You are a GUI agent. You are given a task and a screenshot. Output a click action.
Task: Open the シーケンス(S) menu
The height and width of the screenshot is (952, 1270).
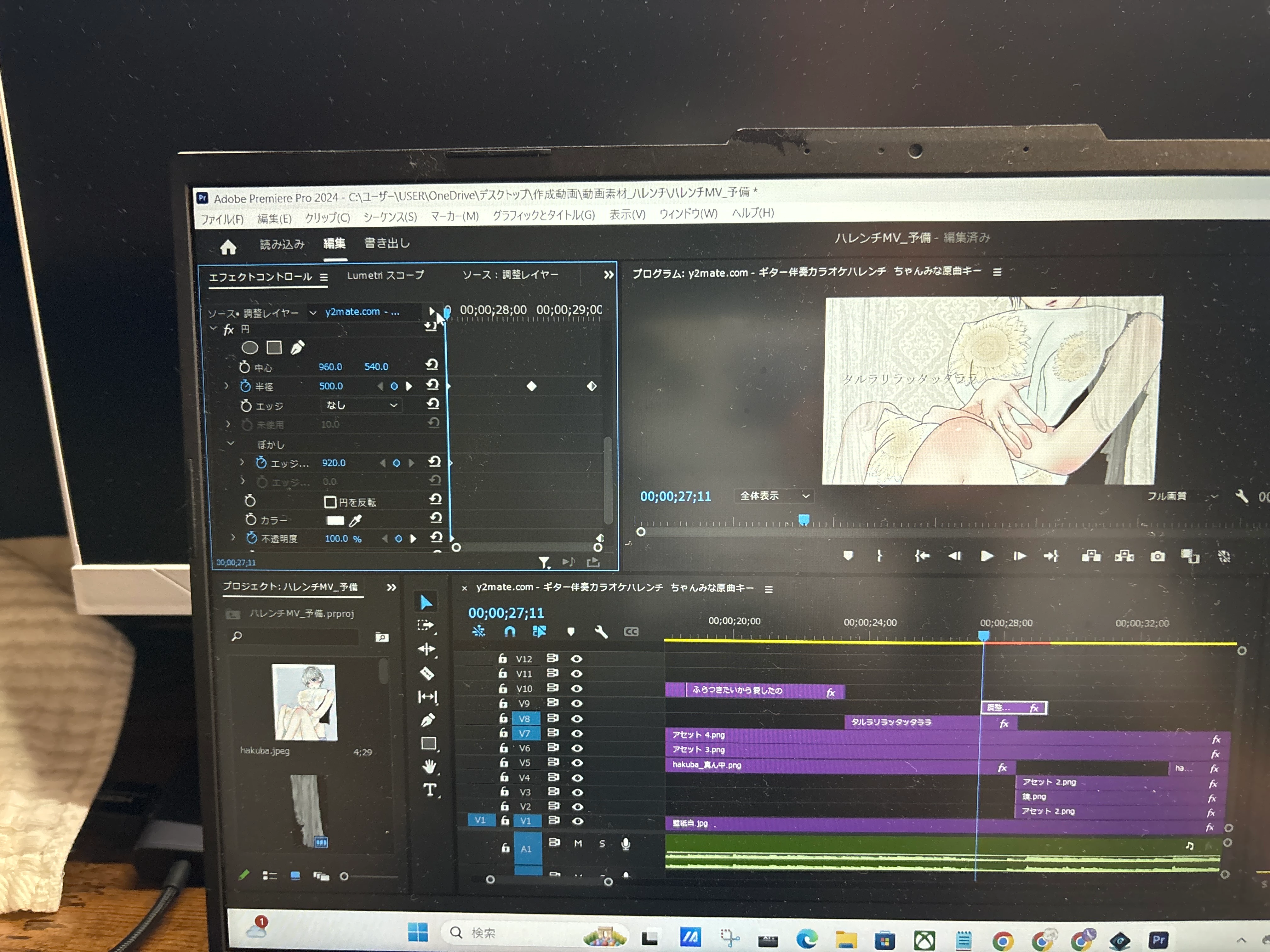click(x=390, y=217)
